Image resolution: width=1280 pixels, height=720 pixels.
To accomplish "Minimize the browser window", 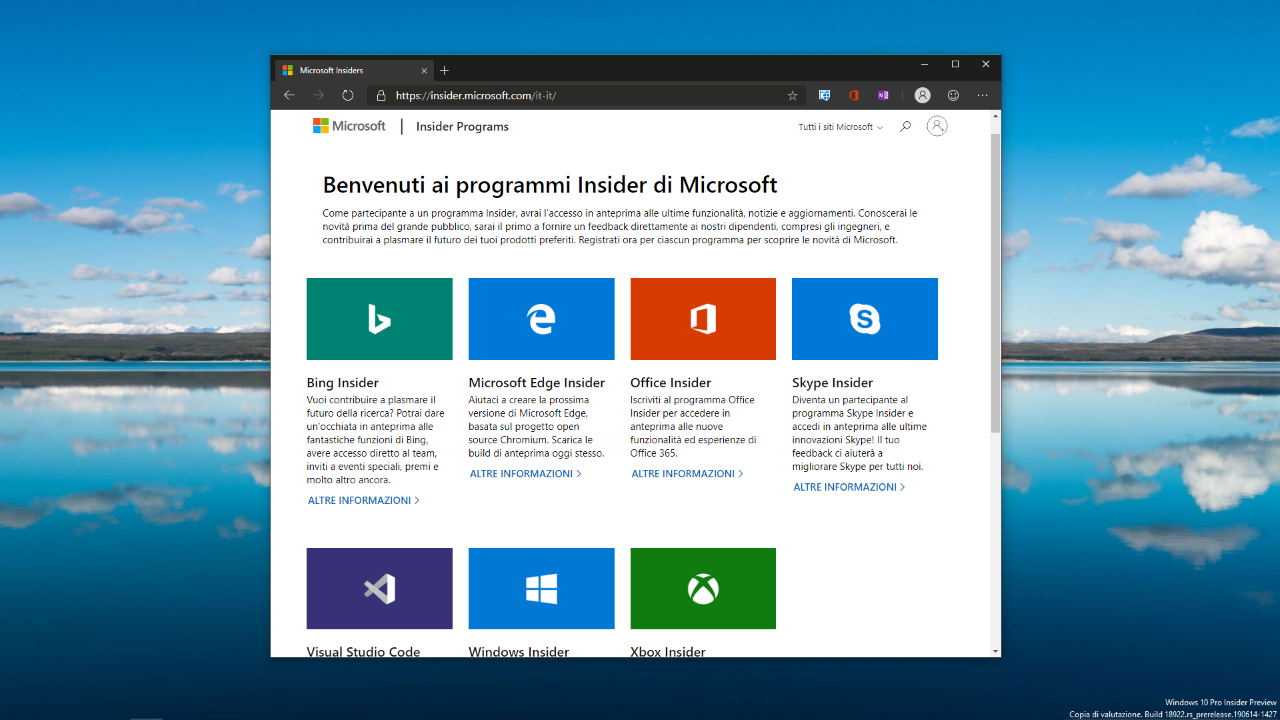I will (924, 64).
